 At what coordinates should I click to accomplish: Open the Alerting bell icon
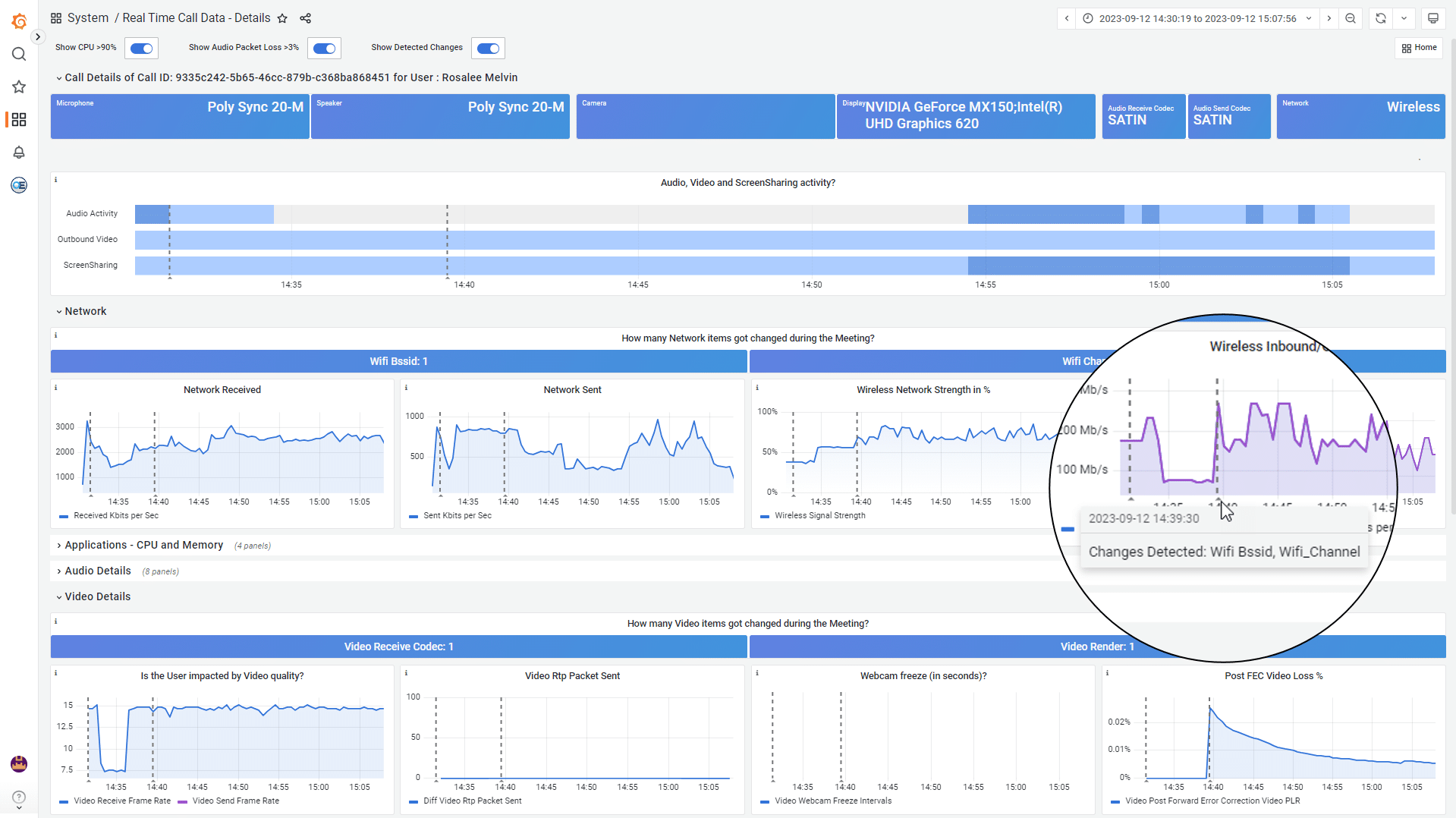click(19, 153)
